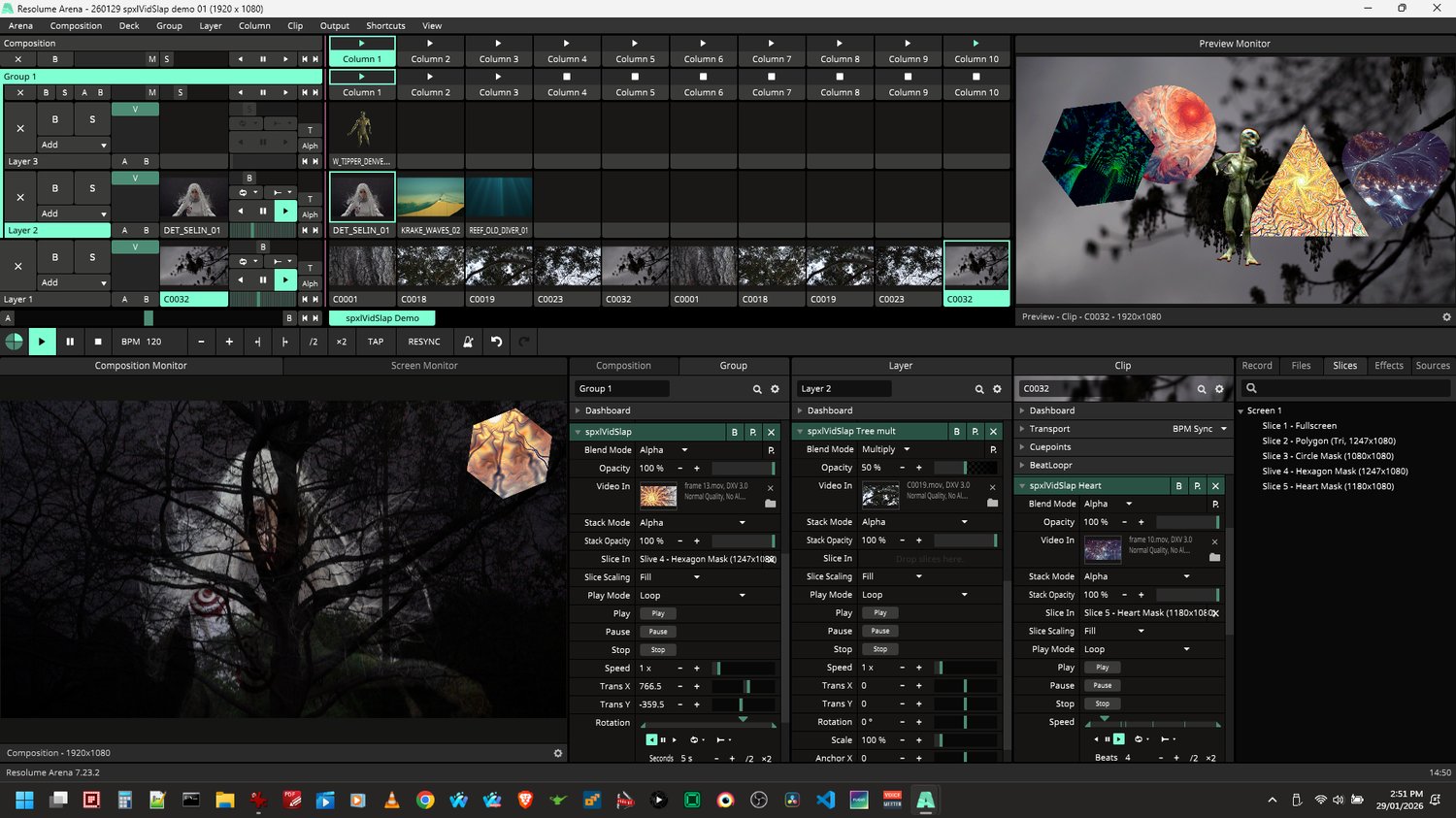Open the Output menu
Image resolution: width=1456 pixels, height=818 pixels.
334,26
